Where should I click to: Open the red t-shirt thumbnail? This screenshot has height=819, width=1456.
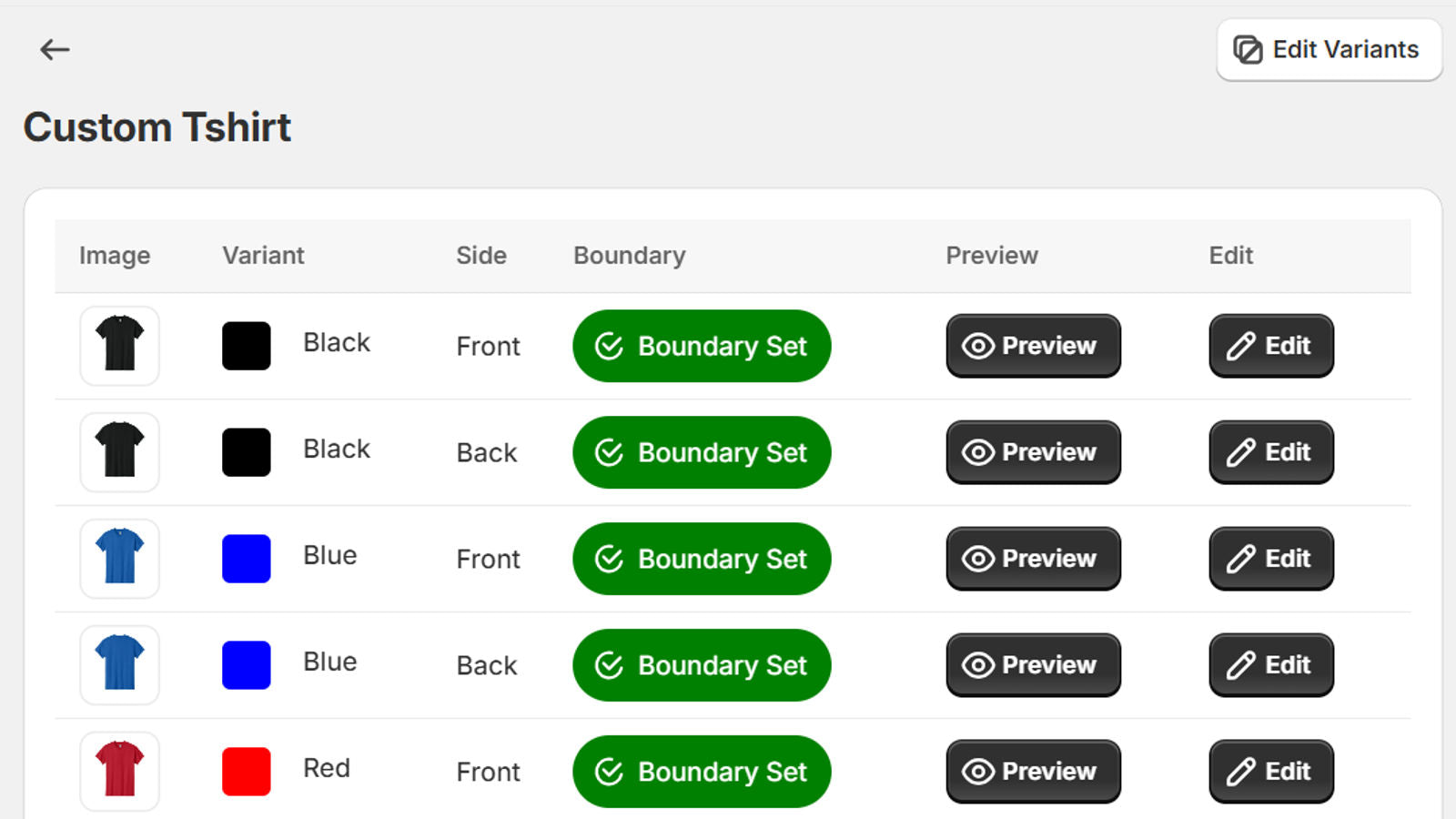[119, 772]
